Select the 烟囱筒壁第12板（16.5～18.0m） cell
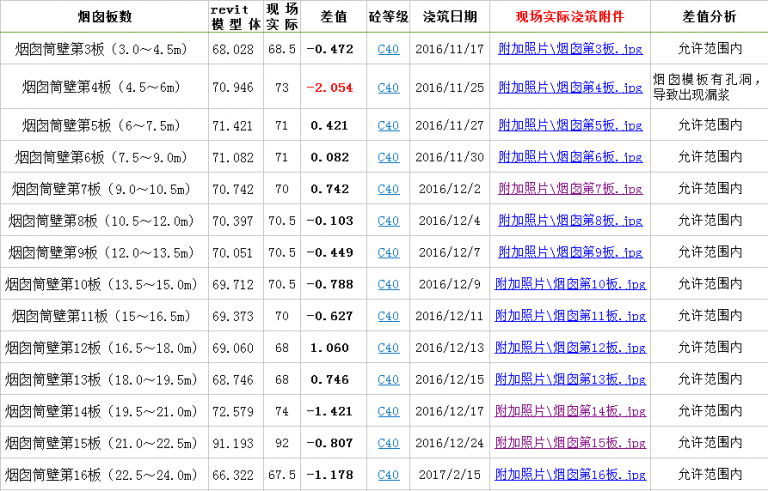This screenshot has width=768, height=491. [104, 348]
